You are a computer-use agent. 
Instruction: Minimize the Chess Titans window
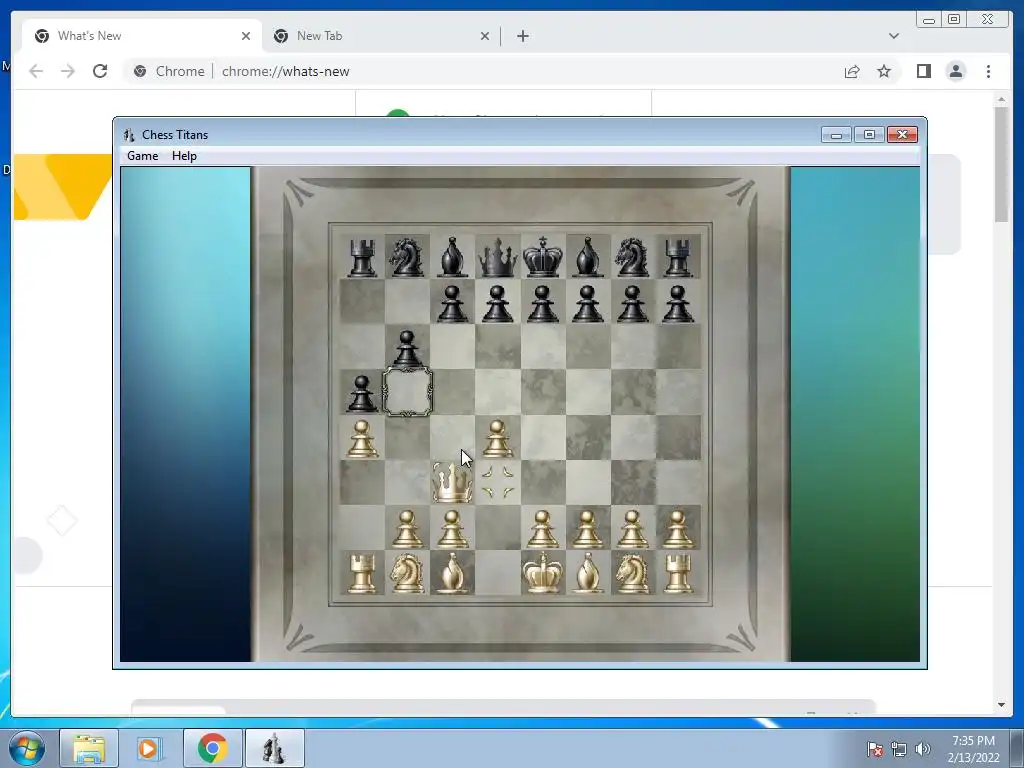point(836,135)
